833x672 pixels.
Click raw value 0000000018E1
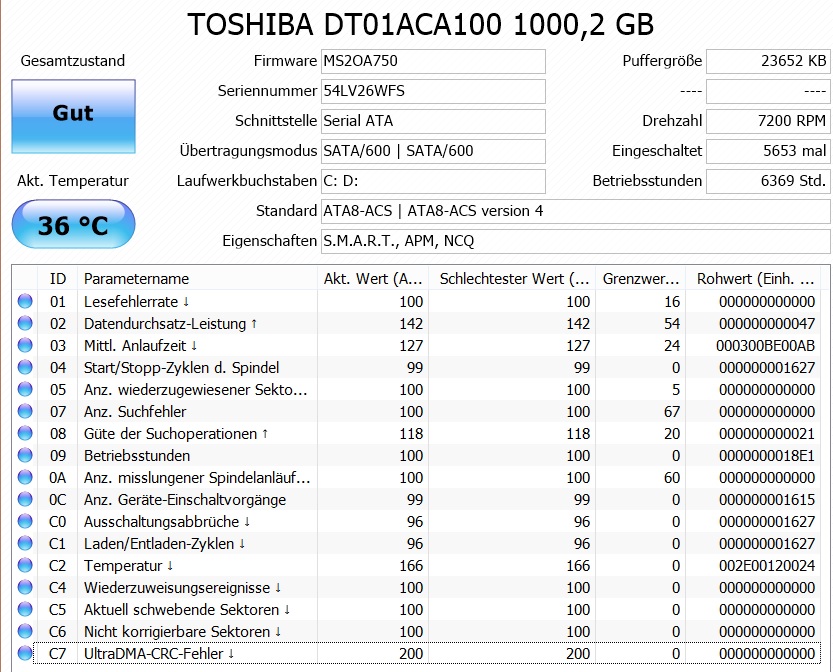pos(767,455)
